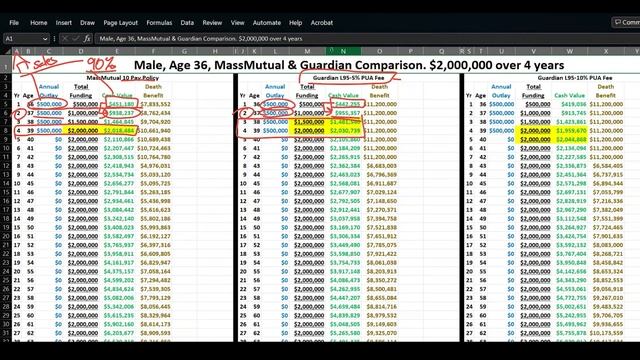Click 'Funding' header in Guardian 5% table
Viewport: 640px width, 360px height.
coord(307,96)
